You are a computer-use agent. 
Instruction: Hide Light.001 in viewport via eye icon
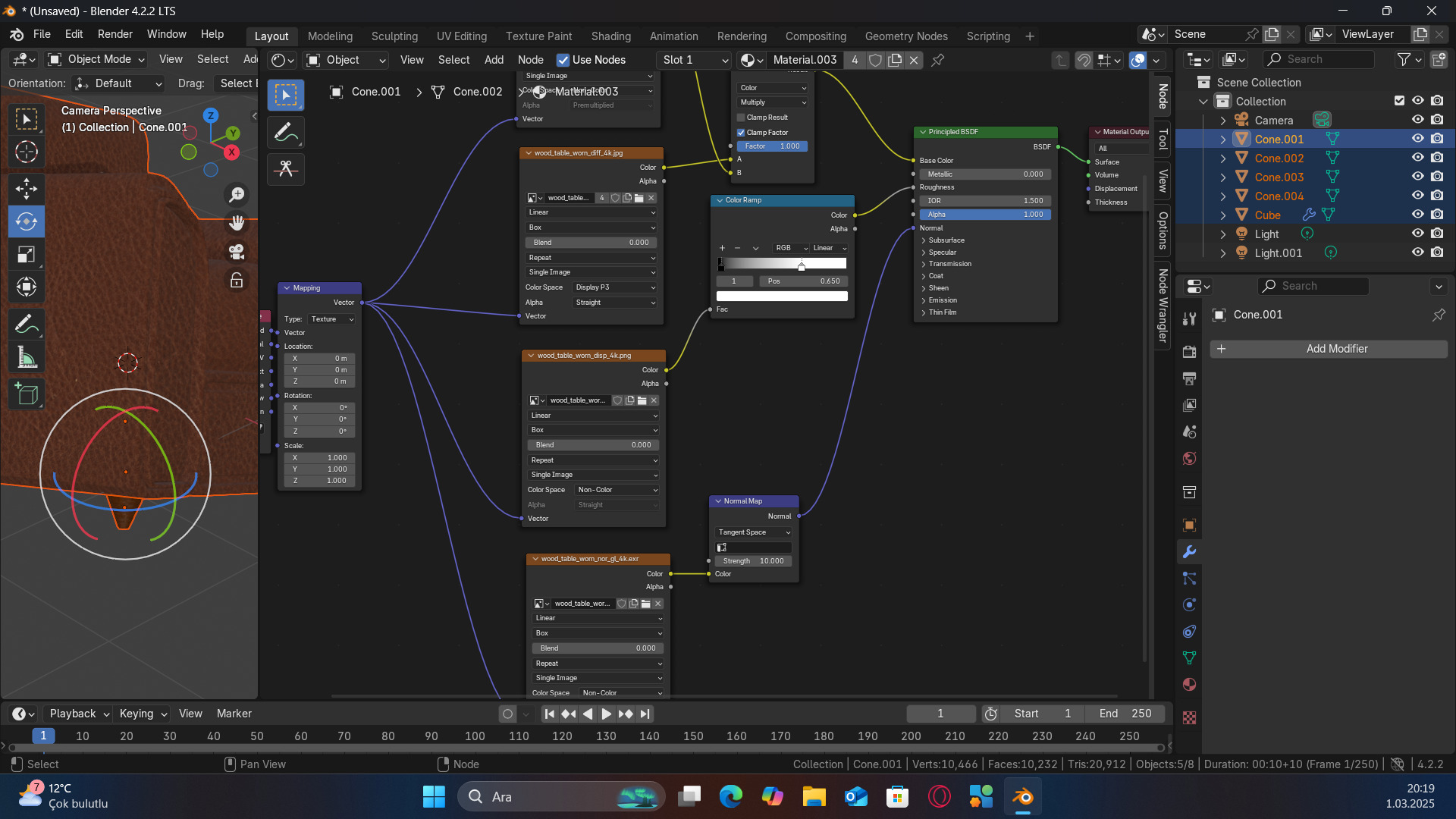(x=1417, y=253)
